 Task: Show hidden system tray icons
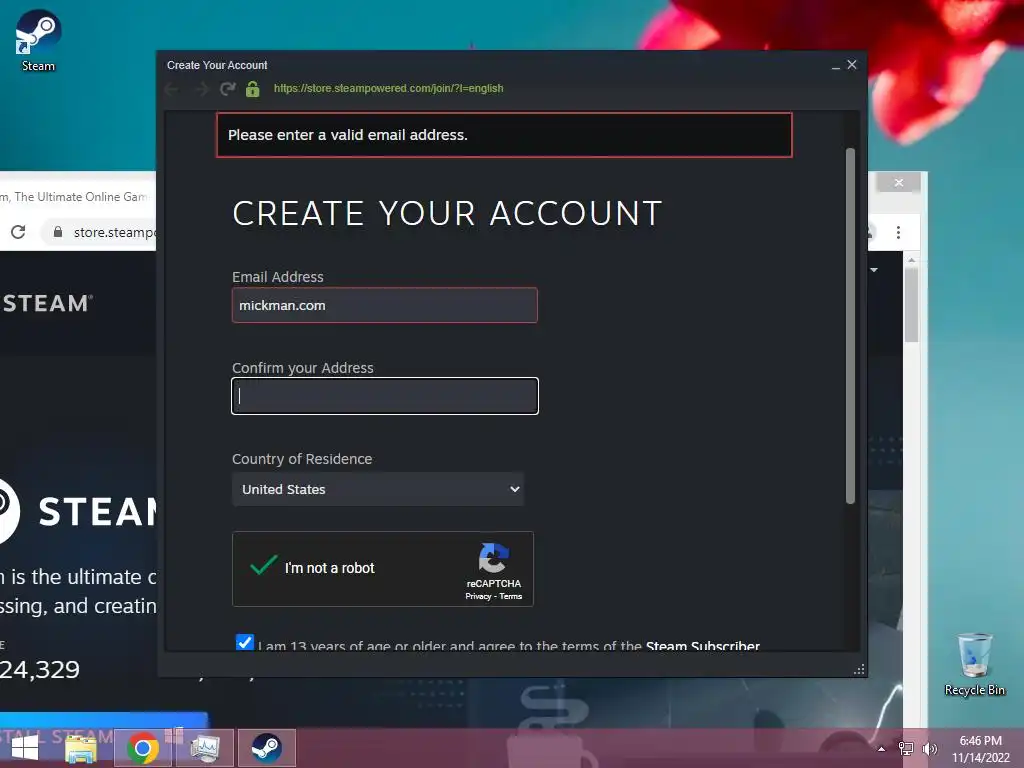[881, 749]
